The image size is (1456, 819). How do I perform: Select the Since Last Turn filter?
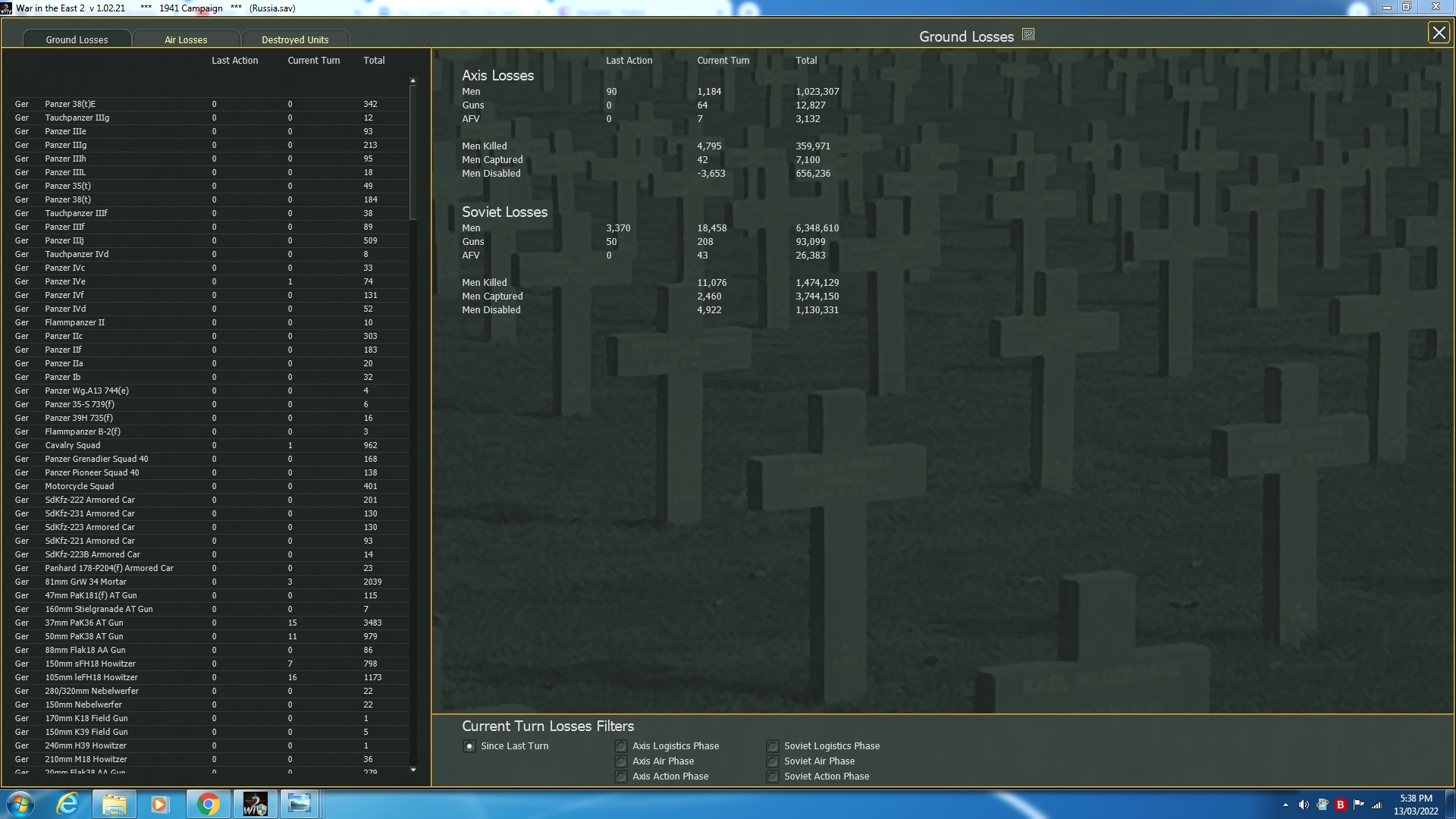[x=469, y=746]
